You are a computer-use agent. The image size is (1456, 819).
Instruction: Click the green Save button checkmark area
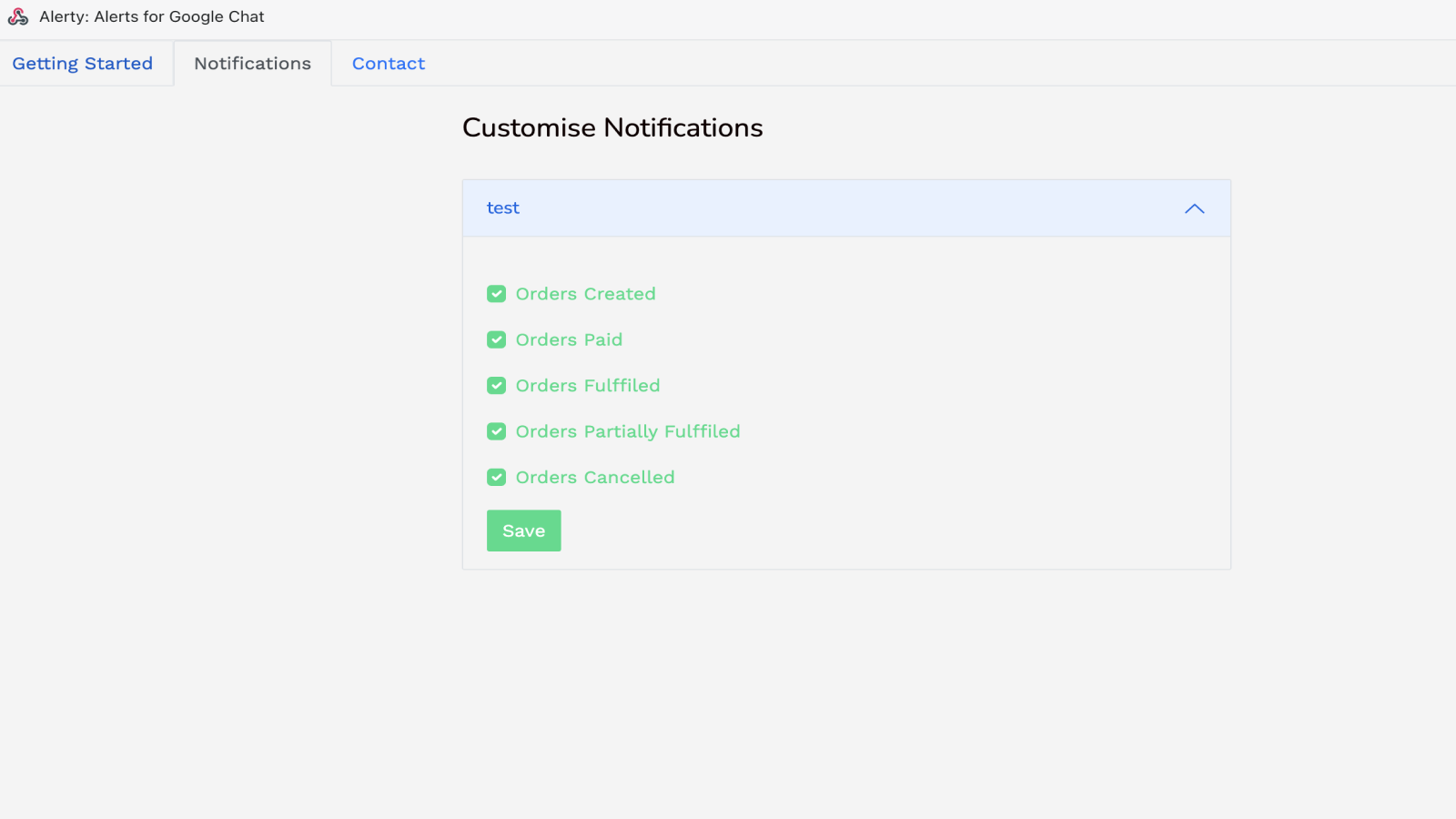click(x=523, y=531)
